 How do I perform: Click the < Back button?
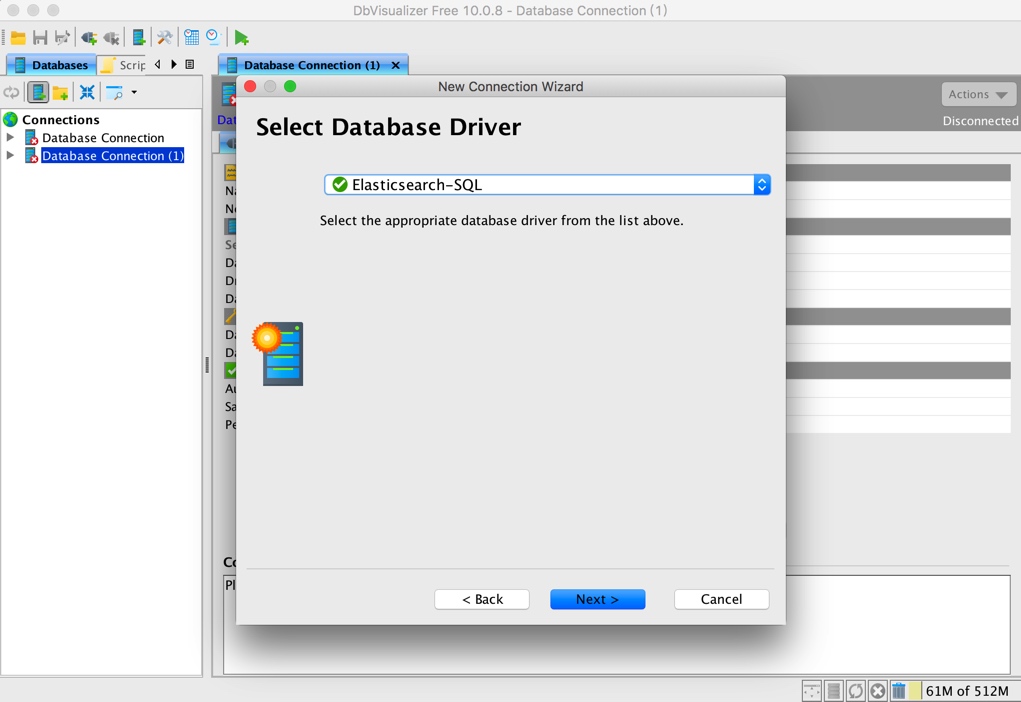(x=482, y=599)
